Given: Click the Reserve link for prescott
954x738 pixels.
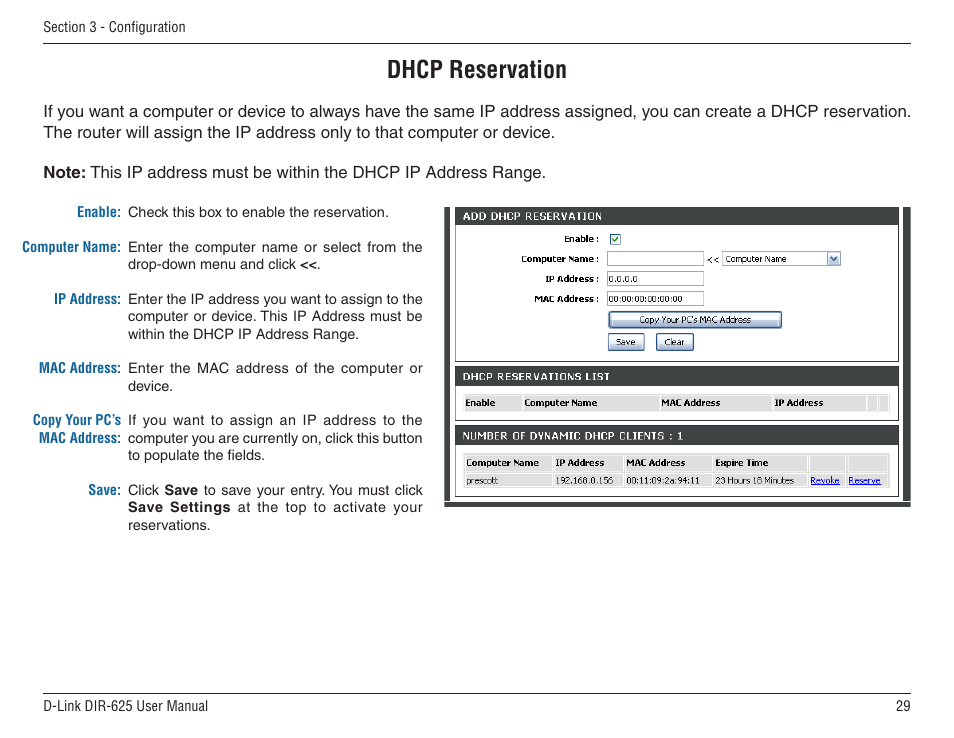Looking at the screenshot, I should pos(864,481).
